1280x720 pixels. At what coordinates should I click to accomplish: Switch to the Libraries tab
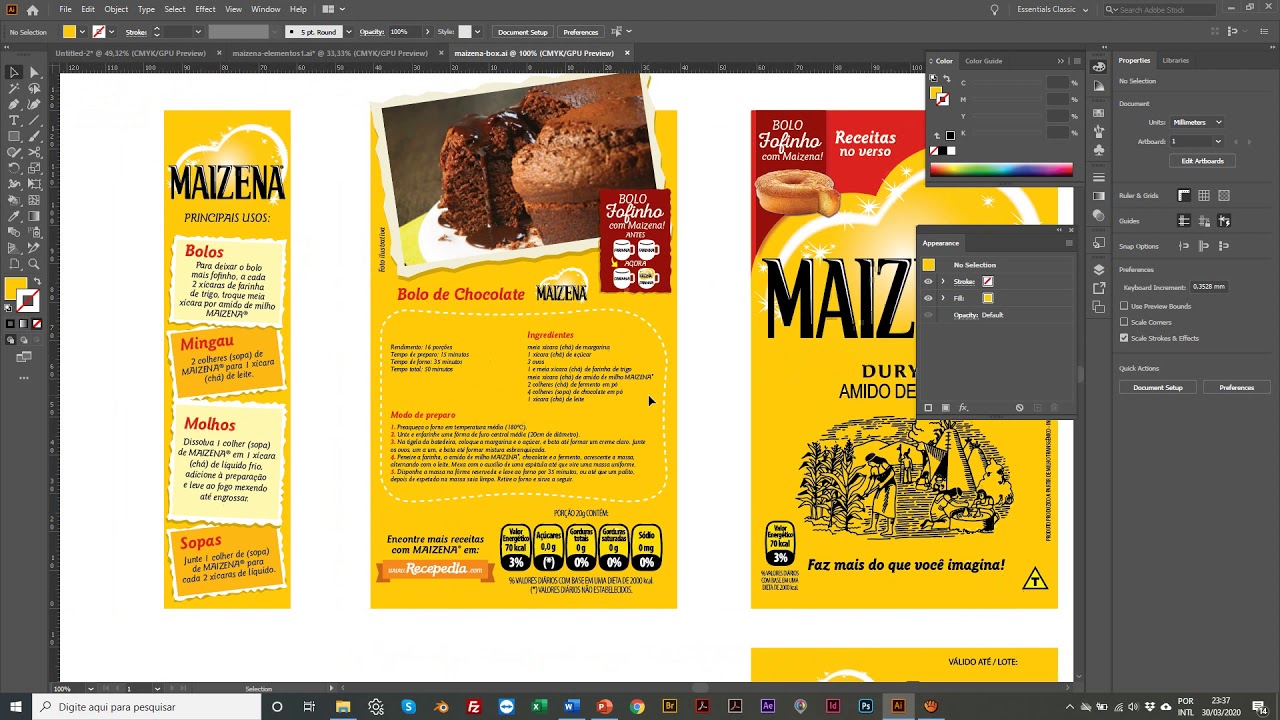[x=1176, y=60]
